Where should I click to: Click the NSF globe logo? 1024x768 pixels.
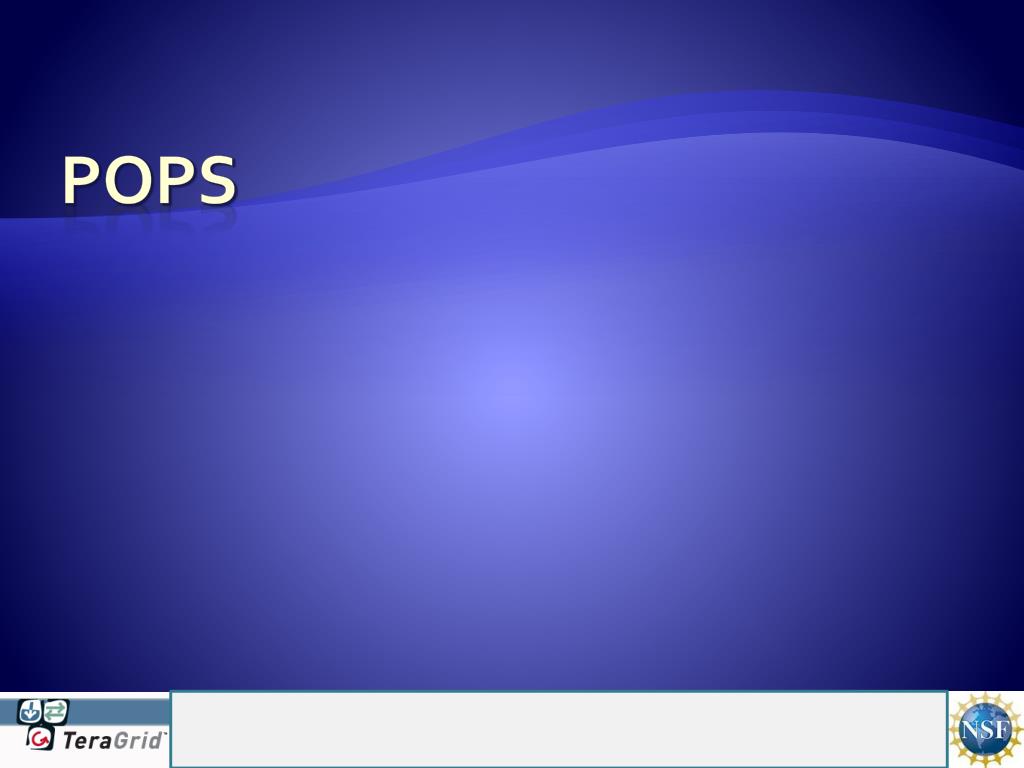coord(986,729)
